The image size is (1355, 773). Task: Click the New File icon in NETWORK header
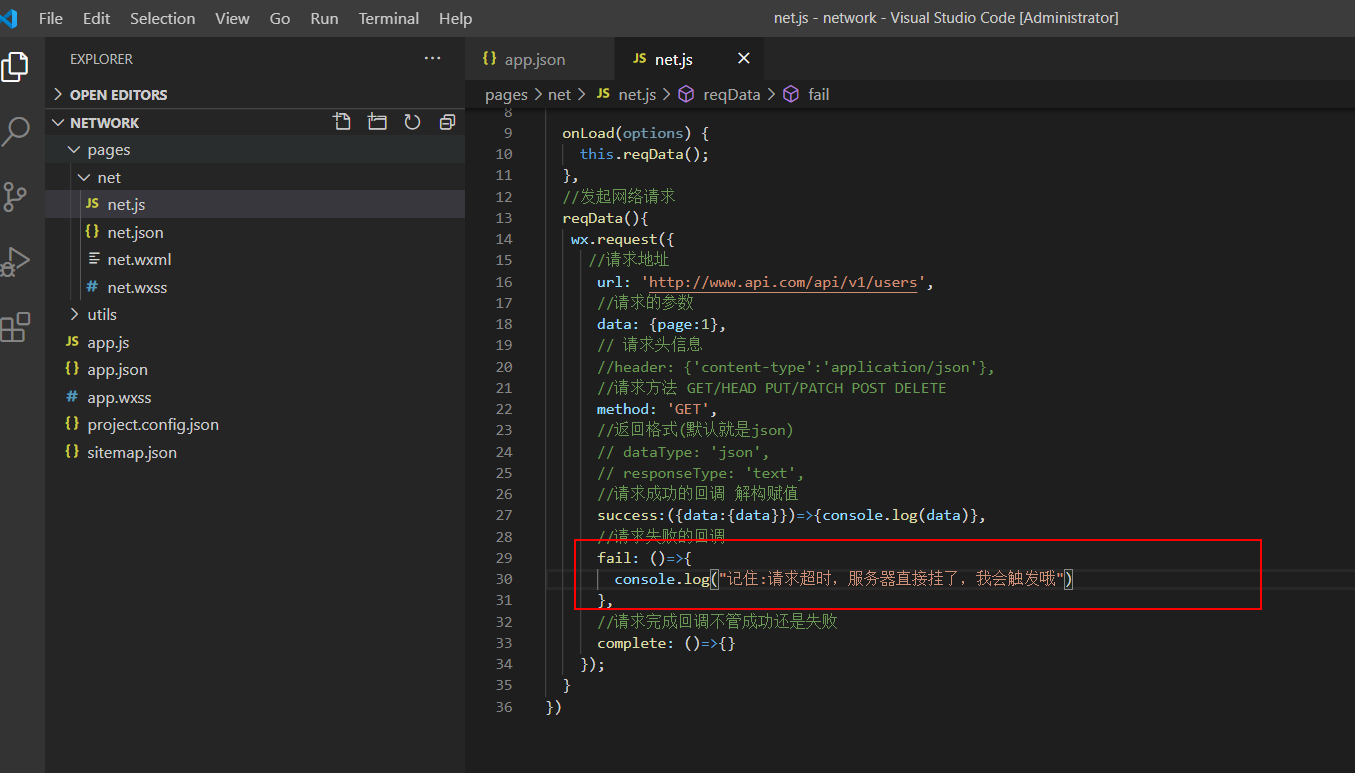pyautogui.click(x=342, y=122)
